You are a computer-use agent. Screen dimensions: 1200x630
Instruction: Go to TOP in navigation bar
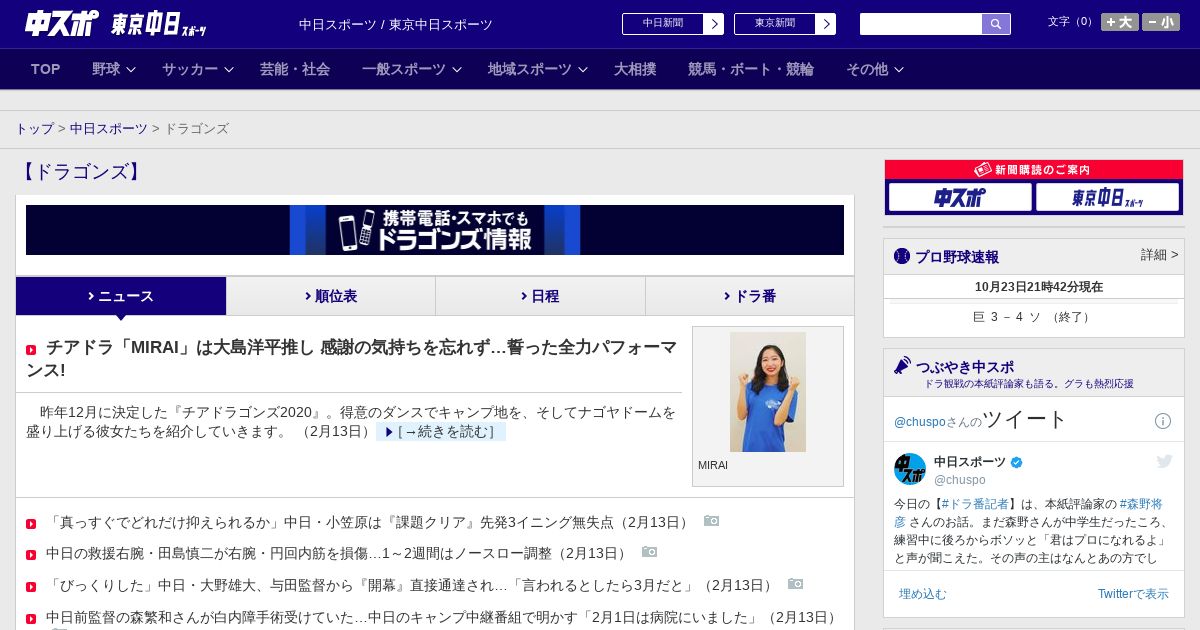coord(46,69)
